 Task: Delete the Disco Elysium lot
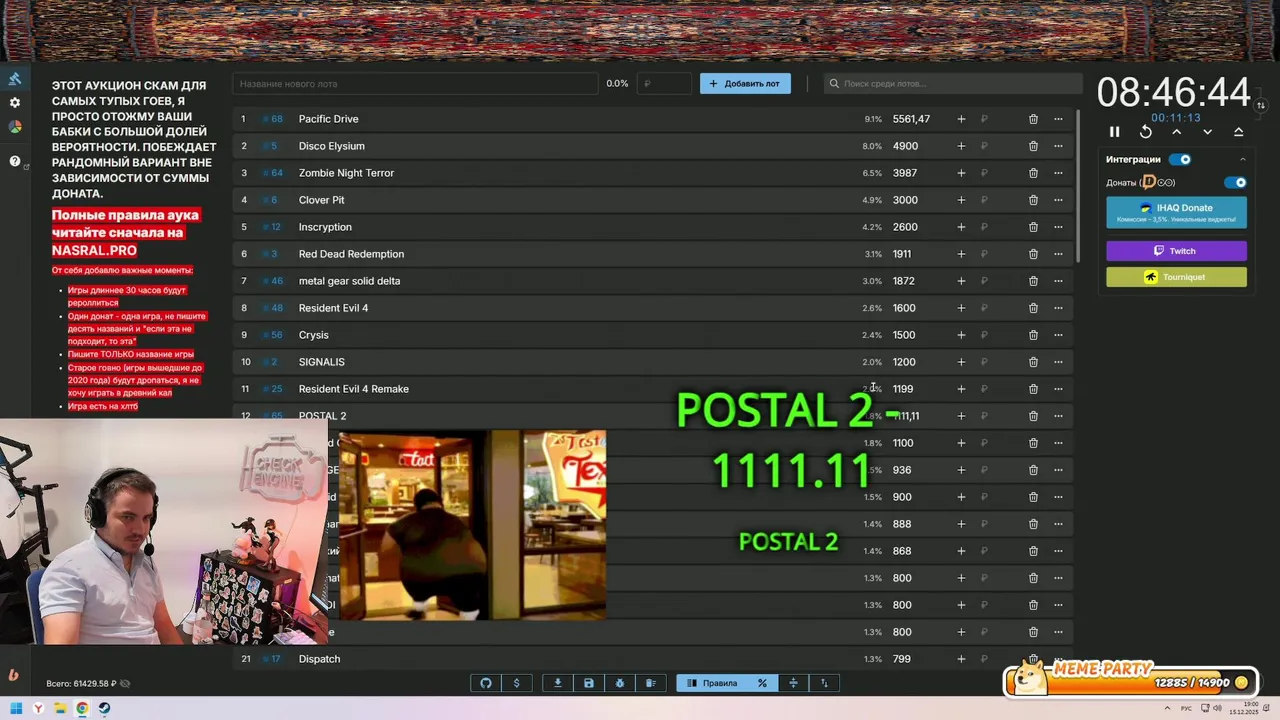click(x=1033, y=146)
